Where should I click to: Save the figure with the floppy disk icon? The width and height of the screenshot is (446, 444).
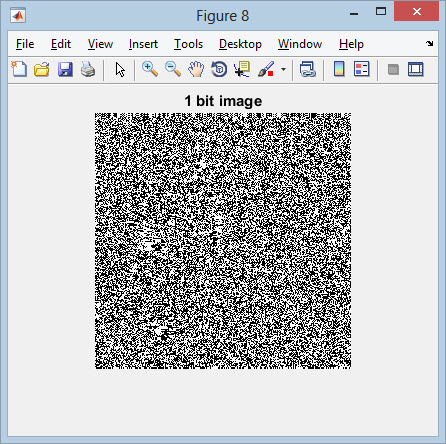65,70
